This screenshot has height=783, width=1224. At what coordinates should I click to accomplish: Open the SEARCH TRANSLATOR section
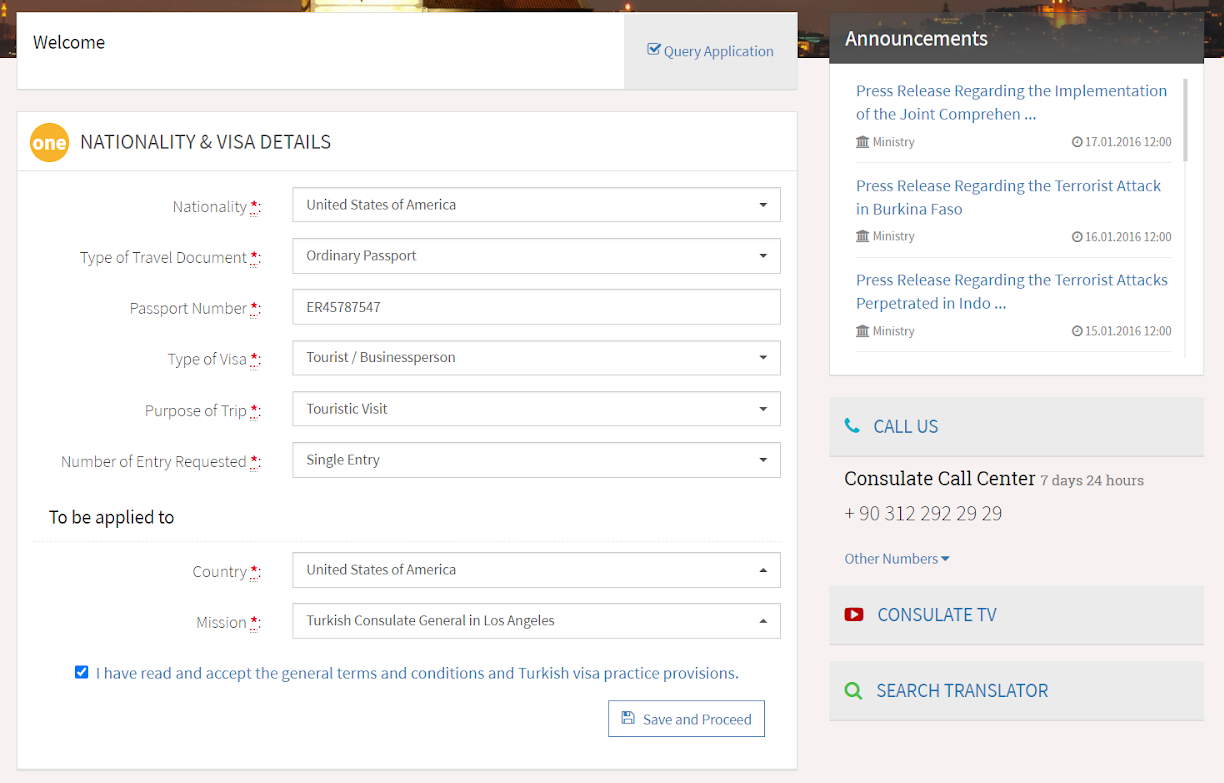point(1016,691)
